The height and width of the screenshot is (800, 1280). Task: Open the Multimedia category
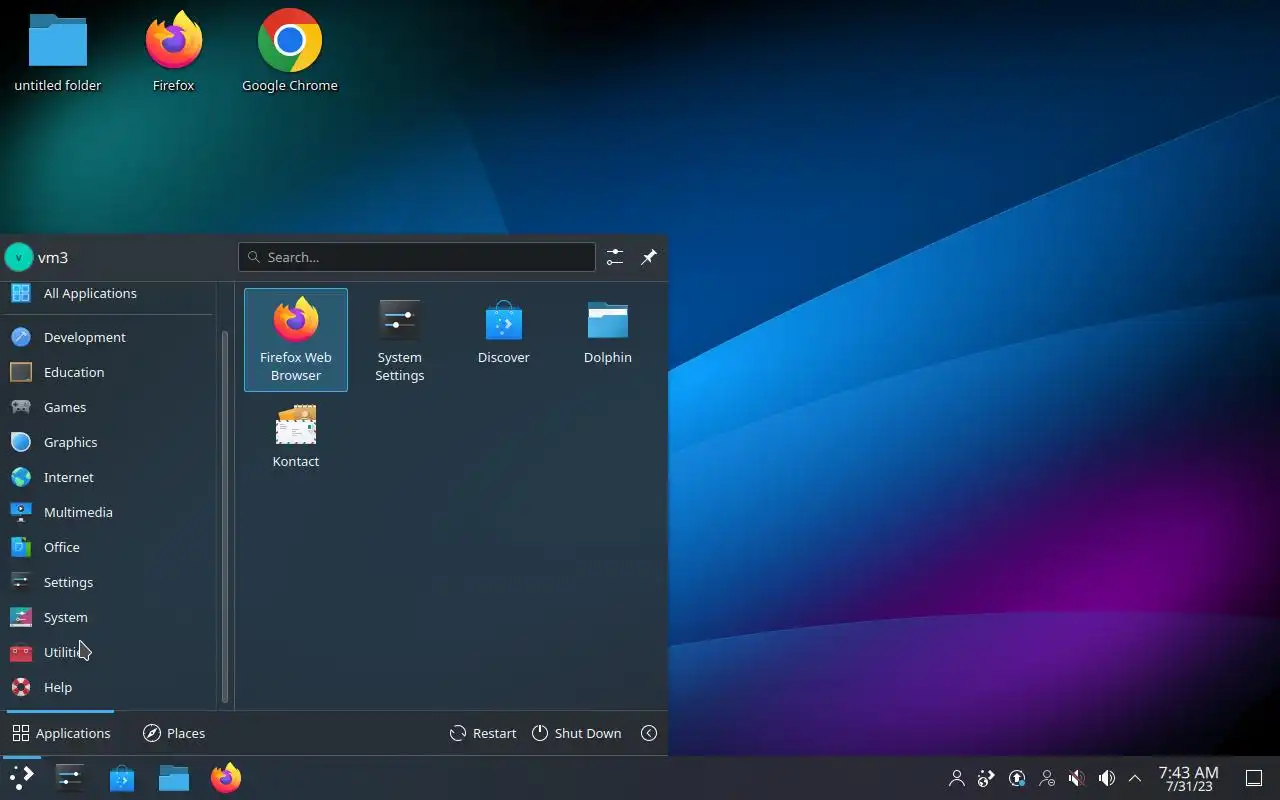pyautogui.click(x=108, y=512)
